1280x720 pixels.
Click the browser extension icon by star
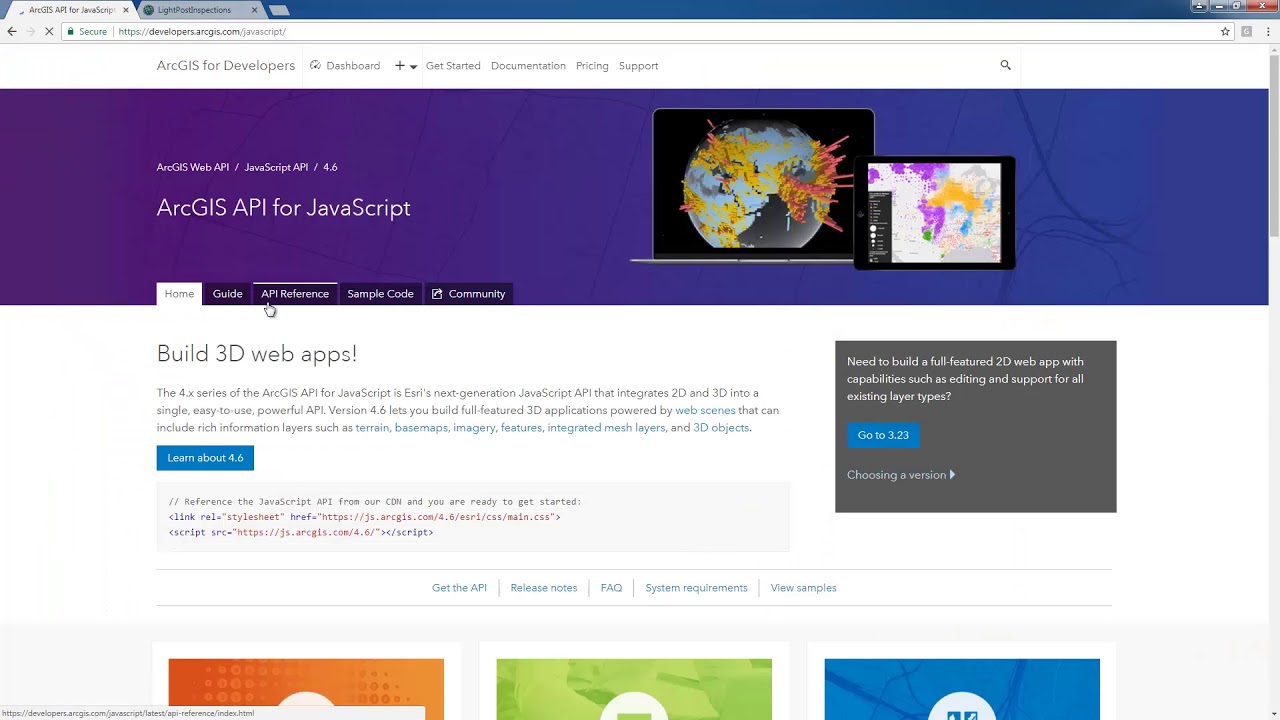(x=1246, y=32)
